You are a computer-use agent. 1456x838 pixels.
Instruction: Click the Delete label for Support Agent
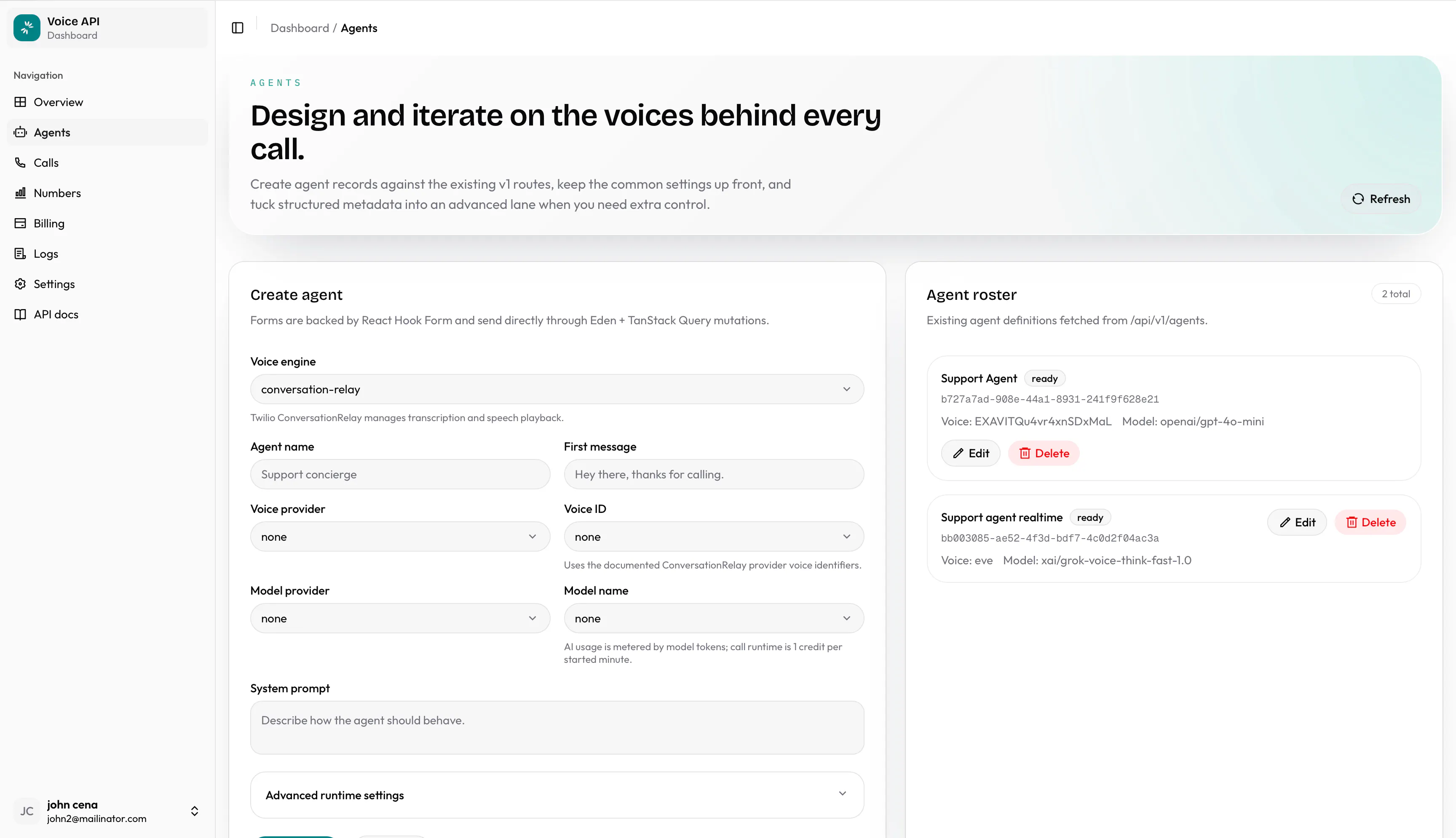coord(1052,454)
